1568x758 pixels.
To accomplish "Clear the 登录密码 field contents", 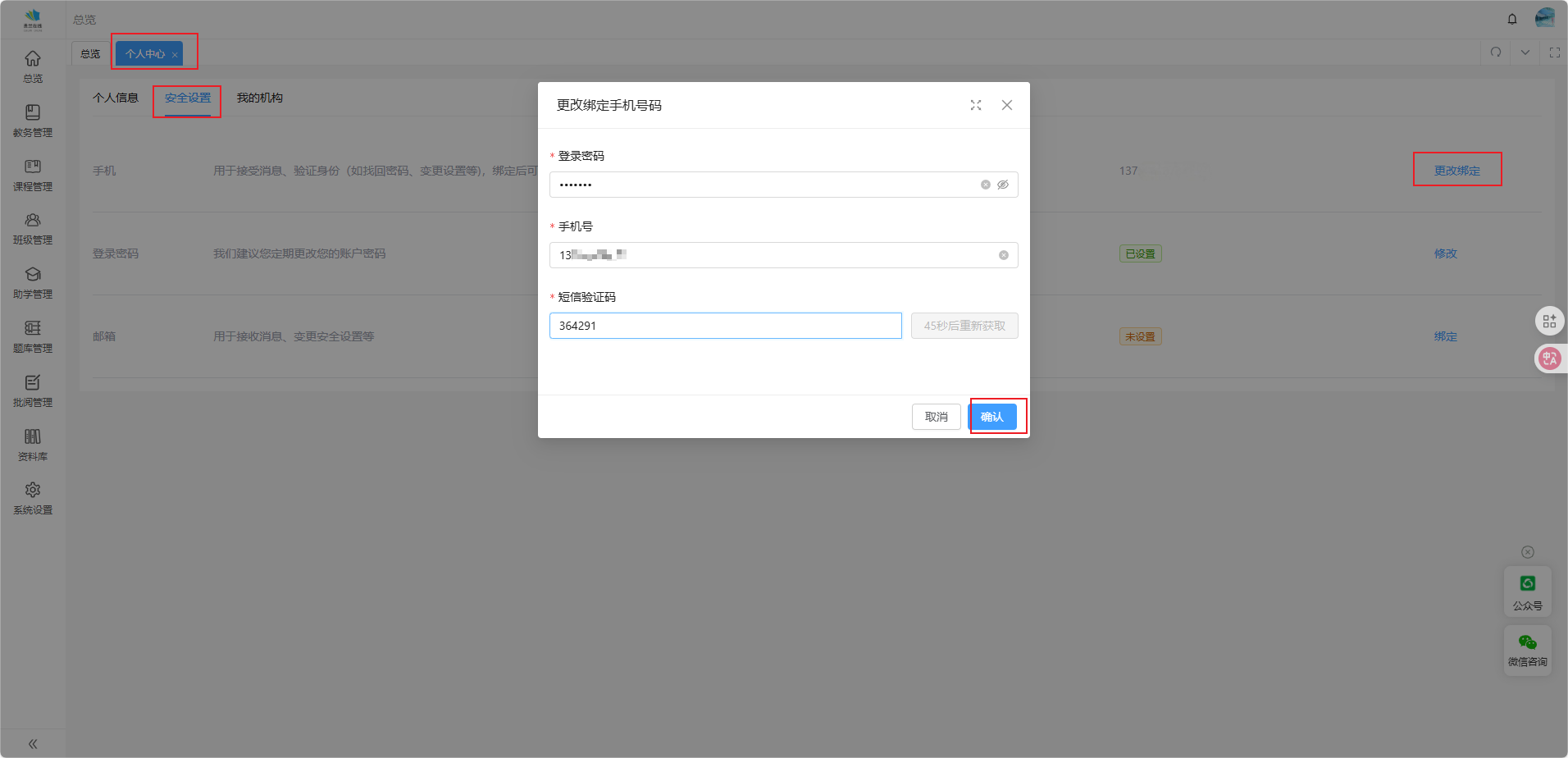I will [986, 185].
